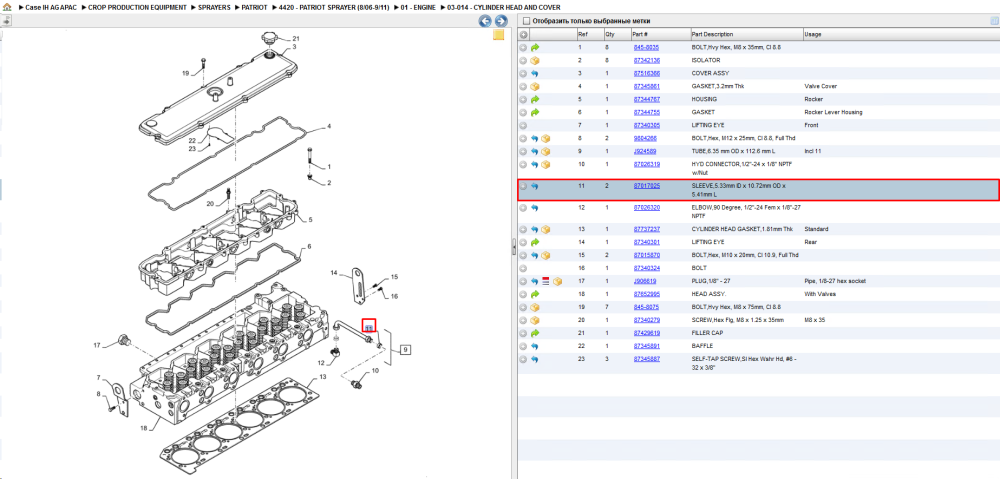This screenshot has height=479, width=1000.
Task: Click the grey add circle in the table header
Action: 524,34
